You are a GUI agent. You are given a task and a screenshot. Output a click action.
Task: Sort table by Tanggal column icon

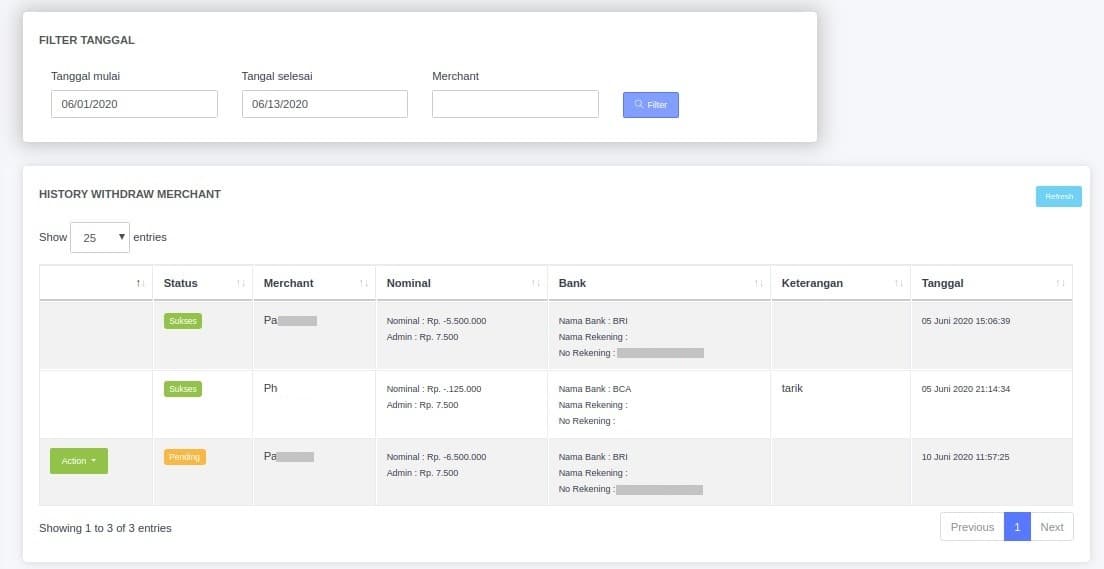pyautogui.click(x=1060, y=284)
